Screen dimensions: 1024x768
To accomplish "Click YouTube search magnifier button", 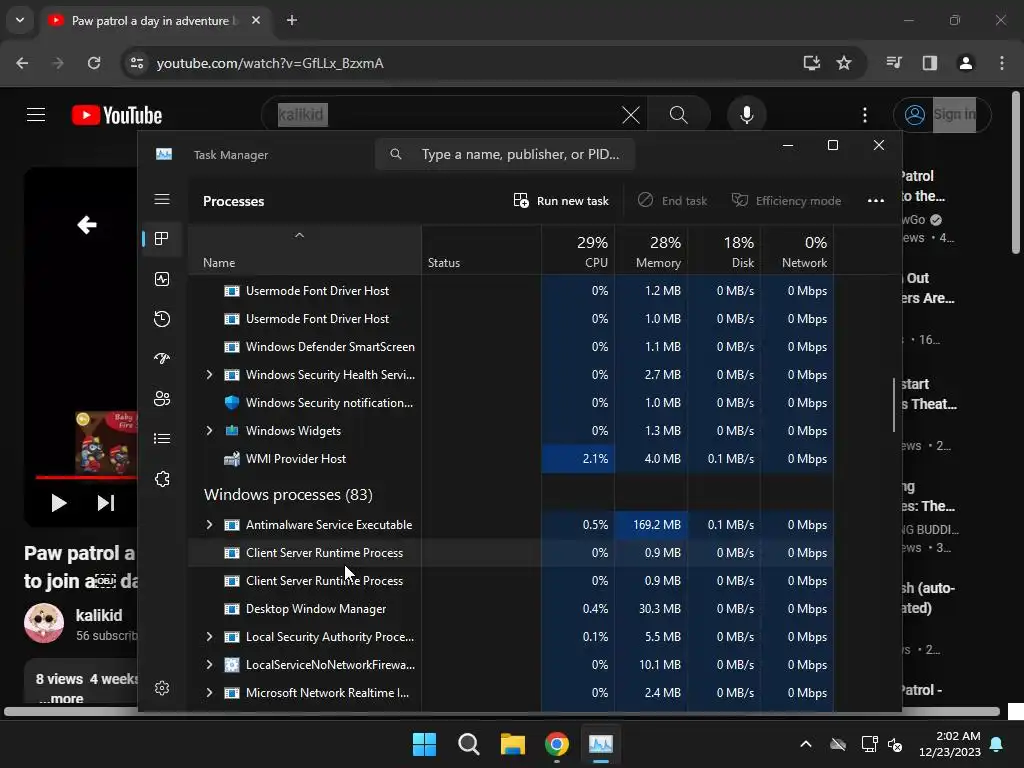I will (x=679, y=115).
